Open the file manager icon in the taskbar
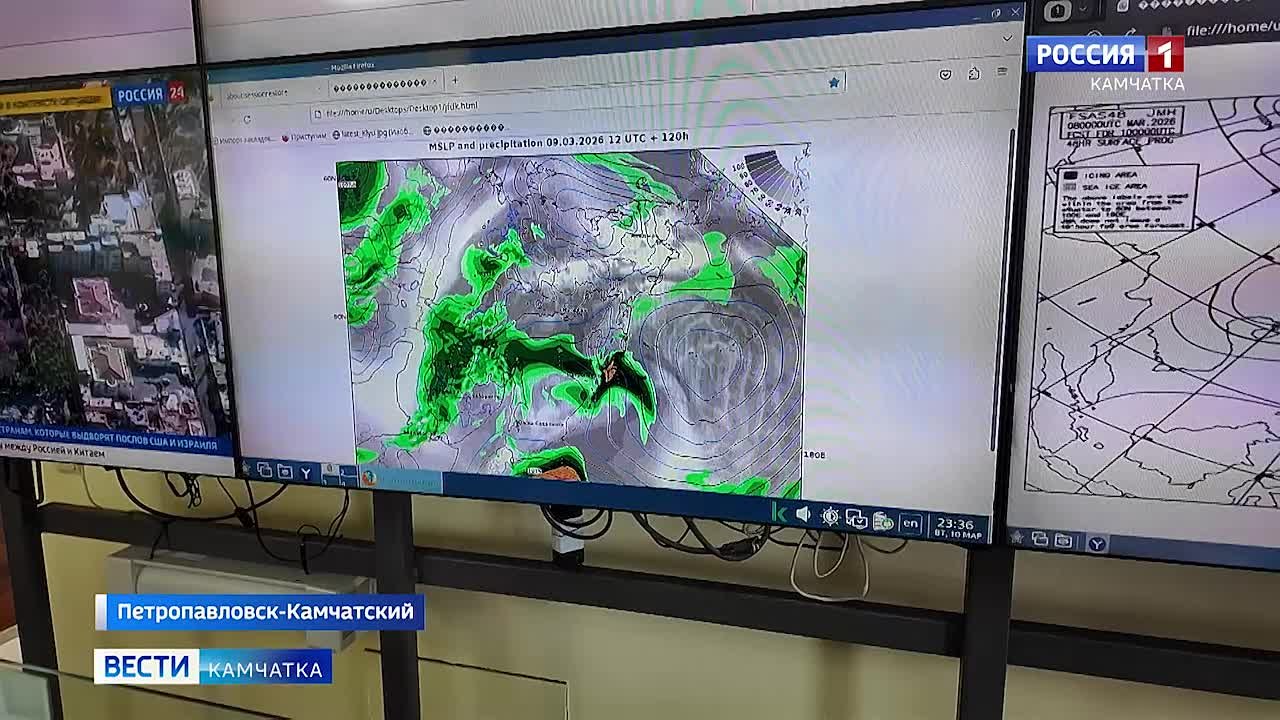This screenshot has height=720, width=1280. [x=285, y=471]
